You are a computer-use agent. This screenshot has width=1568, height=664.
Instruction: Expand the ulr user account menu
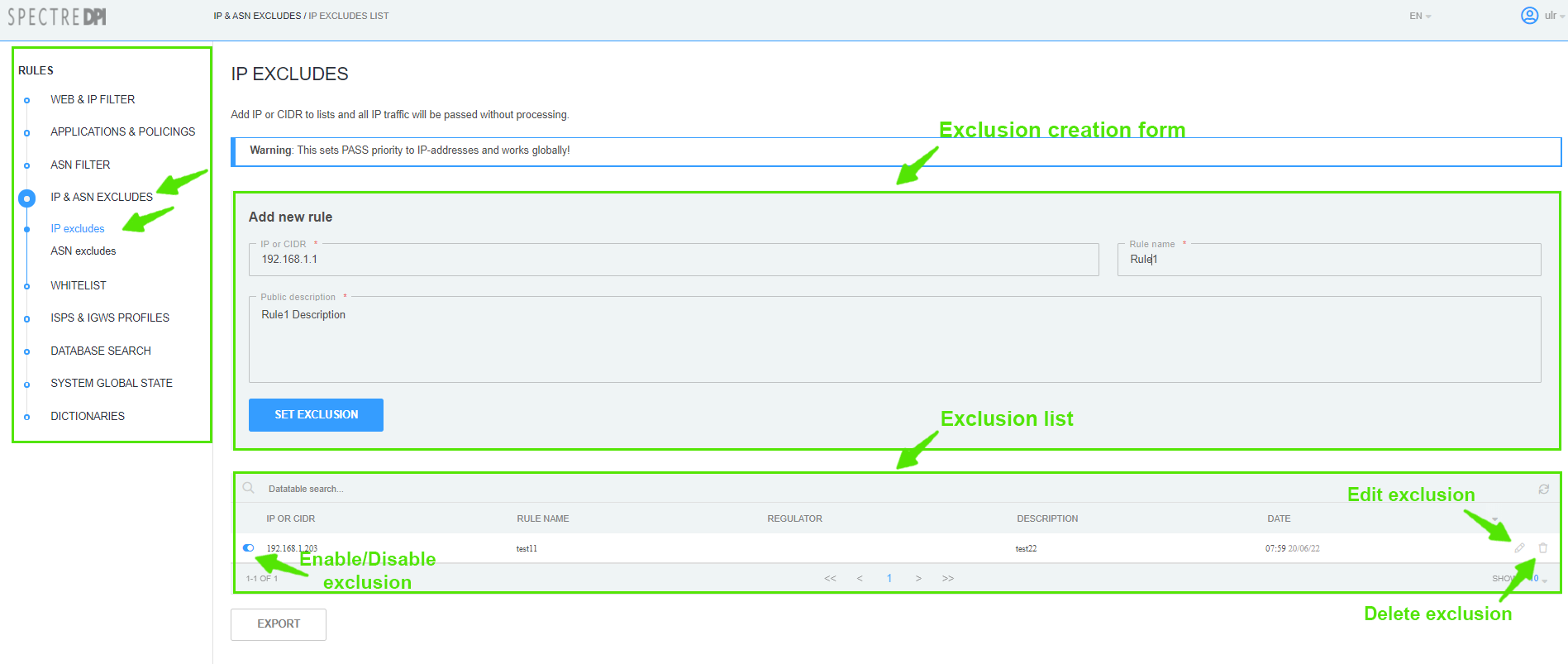tap(1554, 16)
